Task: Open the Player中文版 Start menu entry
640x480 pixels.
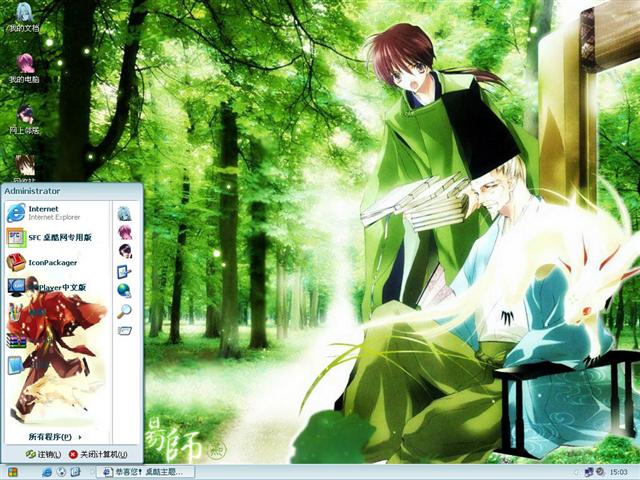Action: [x=57, y=287]
